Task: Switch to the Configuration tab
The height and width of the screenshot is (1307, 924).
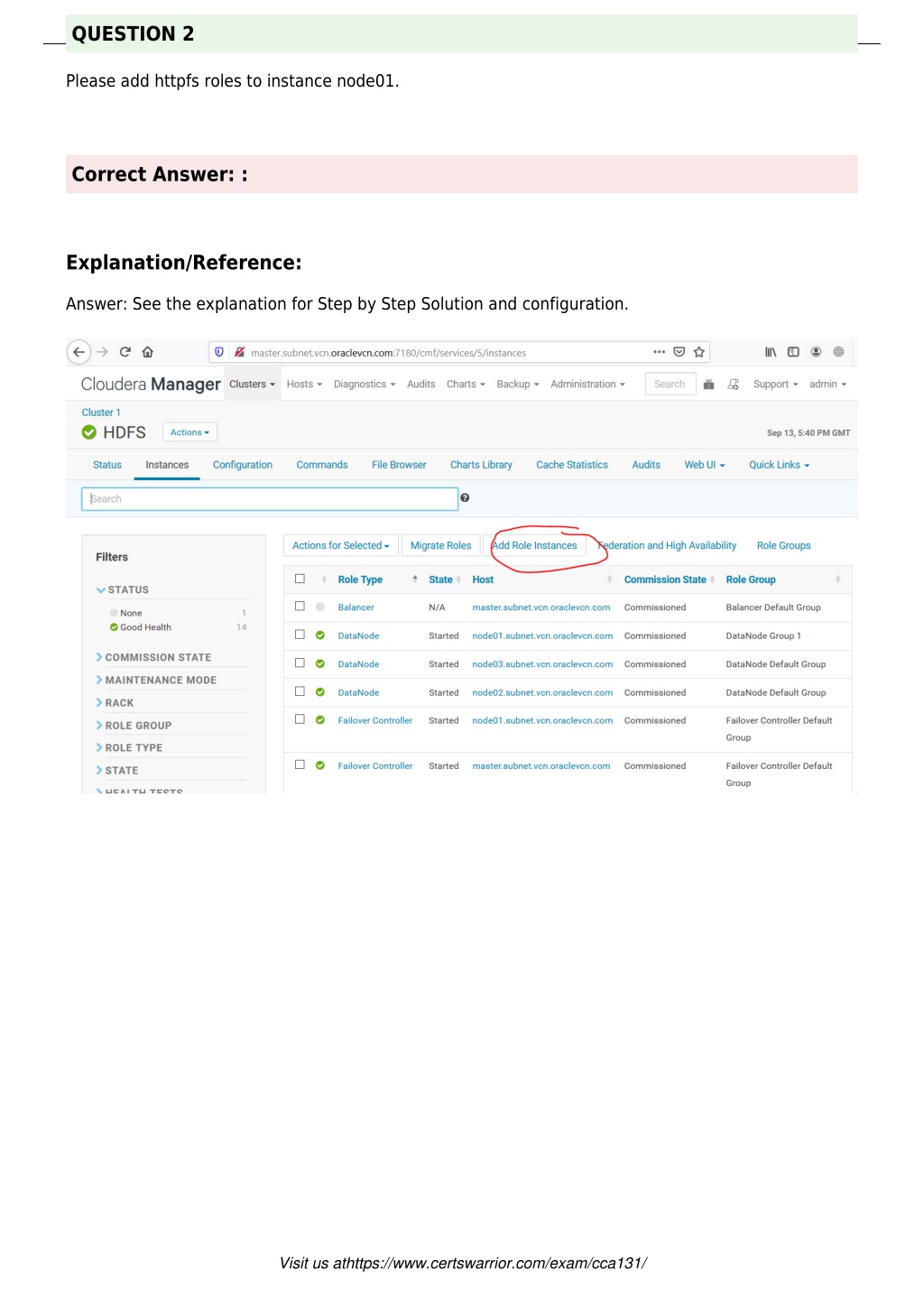Action: coord(243,465)
